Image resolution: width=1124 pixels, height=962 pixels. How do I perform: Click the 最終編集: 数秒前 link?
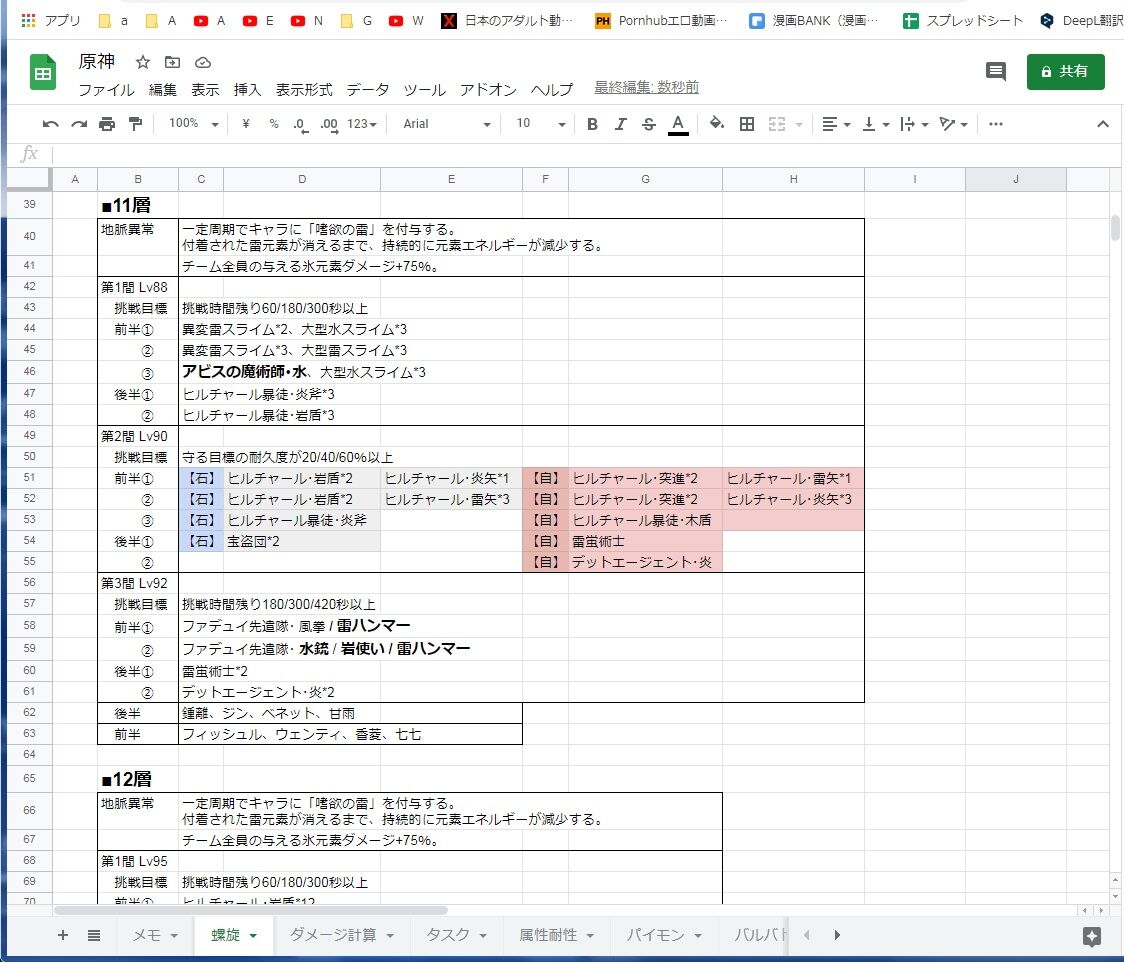(x=646, y=87)
